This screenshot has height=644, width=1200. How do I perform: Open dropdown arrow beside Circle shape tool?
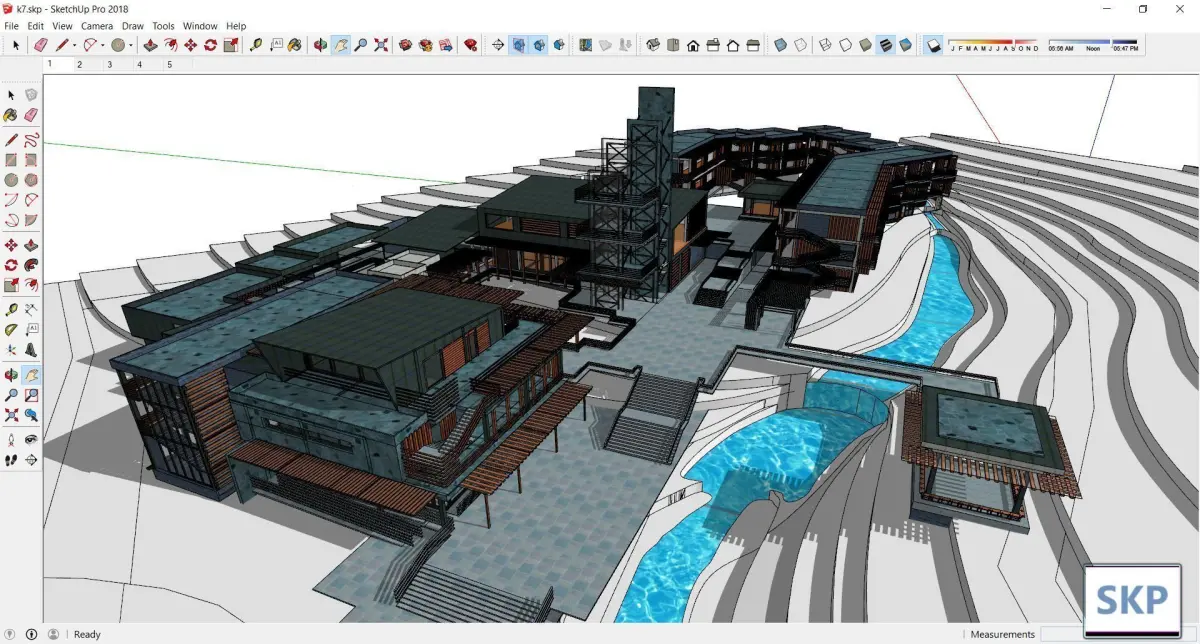pos(131,46)
